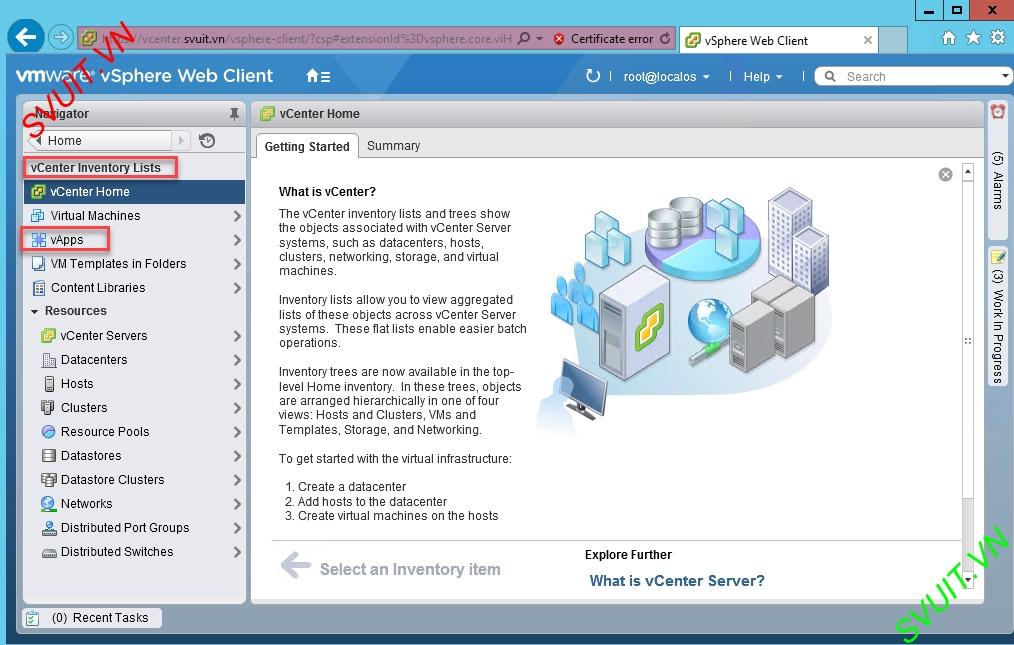Expand the Content Libraries row chevron
Viewport: 1014px width, 645px height.
pos(237,288)
